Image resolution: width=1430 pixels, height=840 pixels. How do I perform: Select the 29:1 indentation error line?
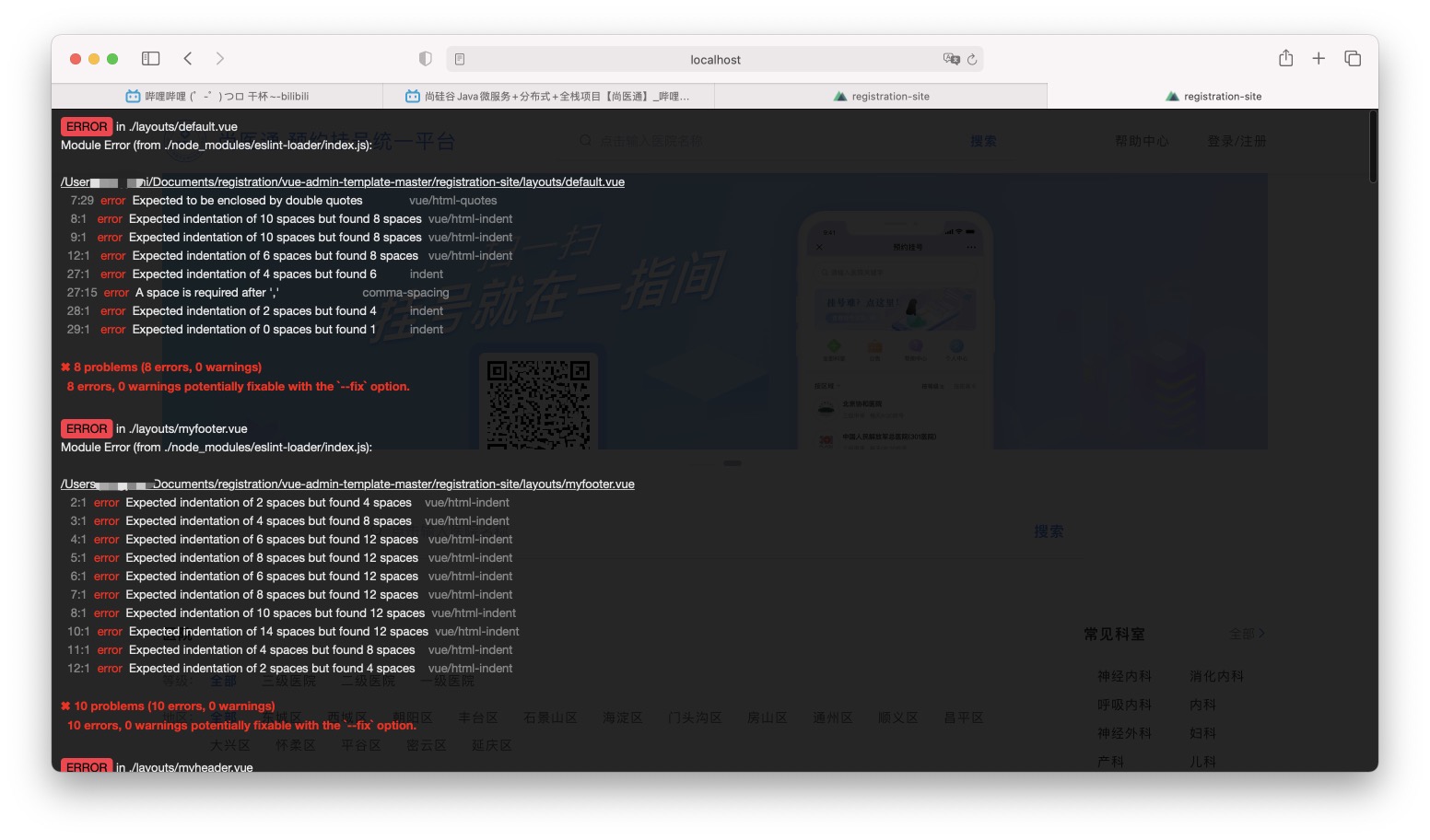(x=255, y=330)
